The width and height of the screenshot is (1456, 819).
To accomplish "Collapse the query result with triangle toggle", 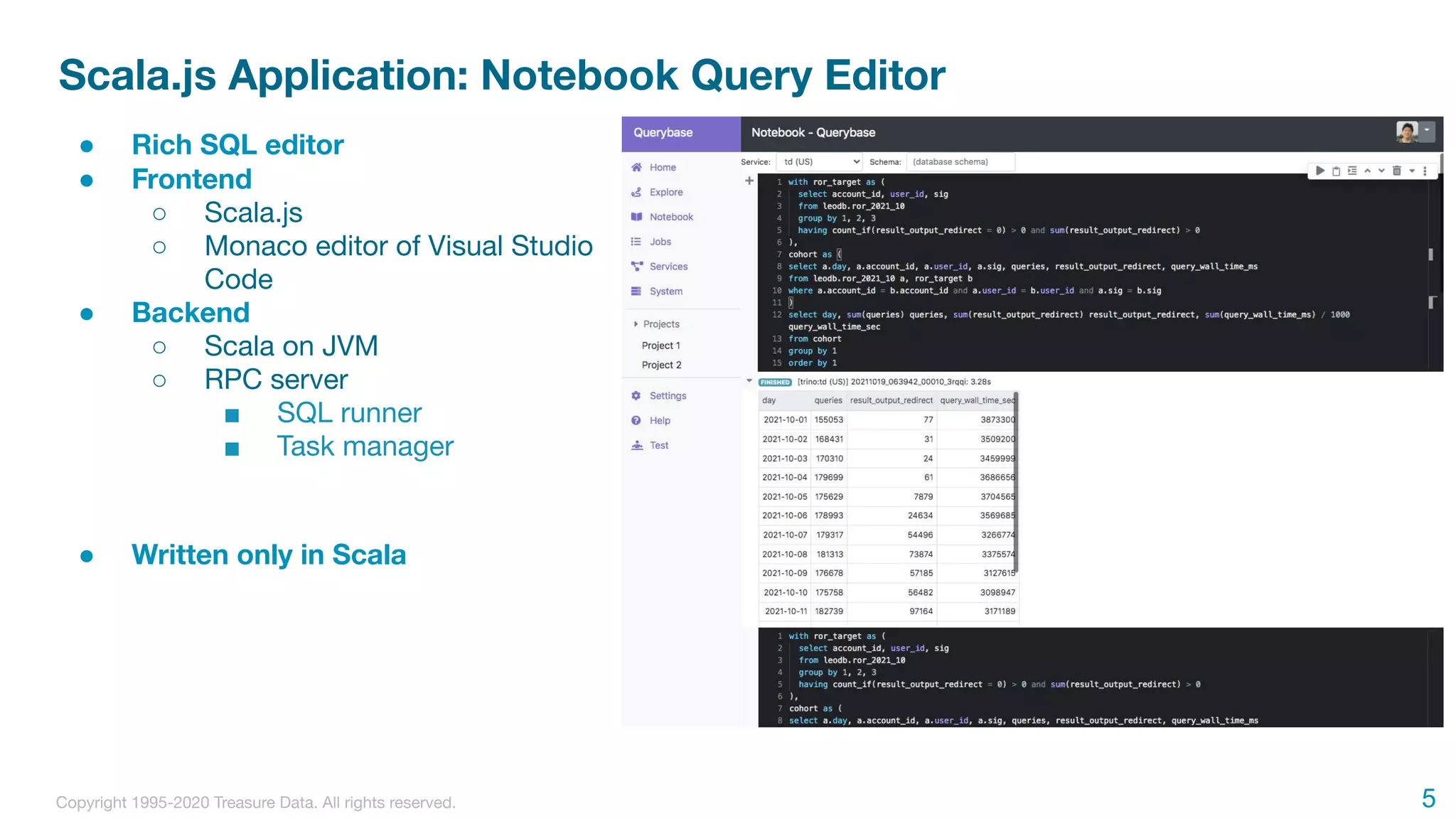I will click(x=749, y=381).
